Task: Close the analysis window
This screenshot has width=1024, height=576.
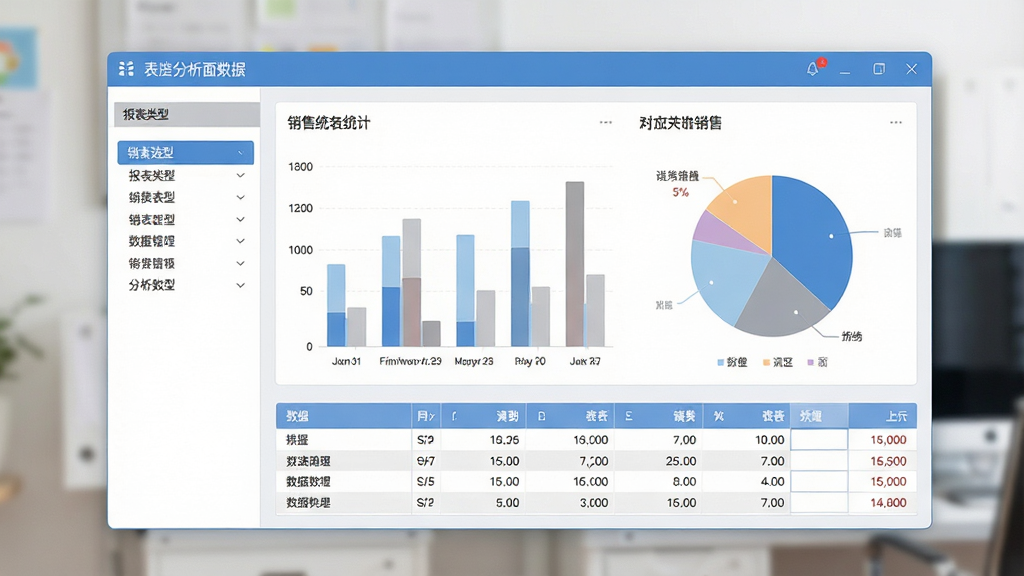Action: tap(912, 69)
